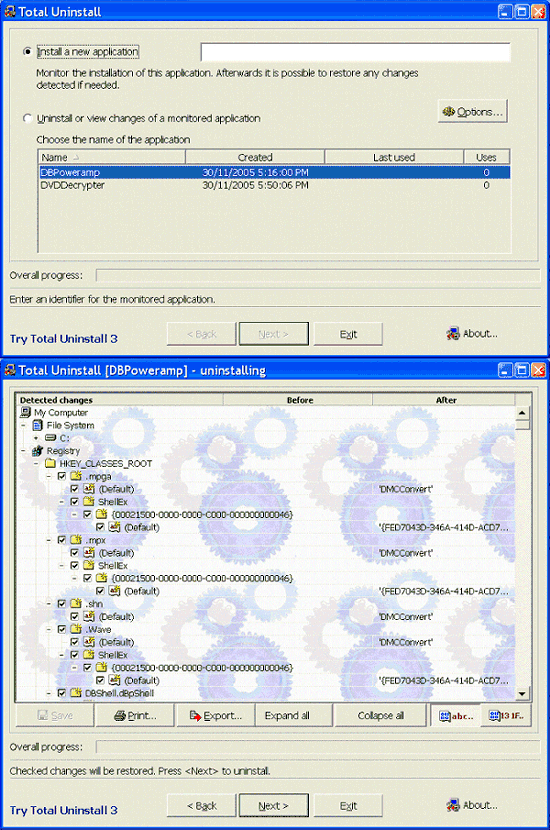Open Try Total Uninstall 3 link top window
Screen dimensions: 550x830
coord(64,339)
